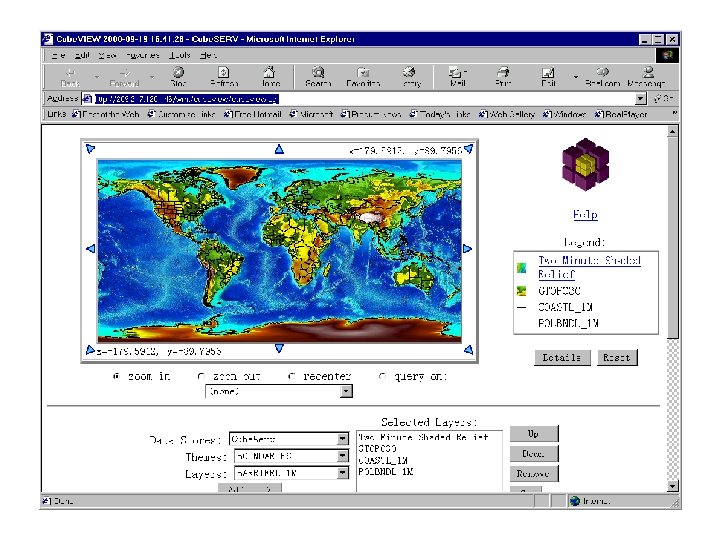The image size is (720, 540).
Task: Click the page scrollbar up arrow
Action: 673,132
